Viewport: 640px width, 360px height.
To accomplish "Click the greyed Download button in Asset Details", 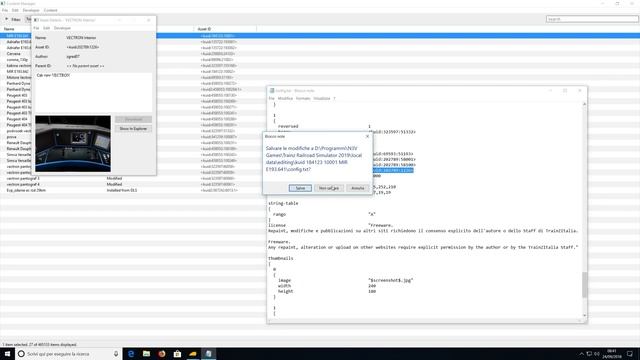I will (133, 119).
